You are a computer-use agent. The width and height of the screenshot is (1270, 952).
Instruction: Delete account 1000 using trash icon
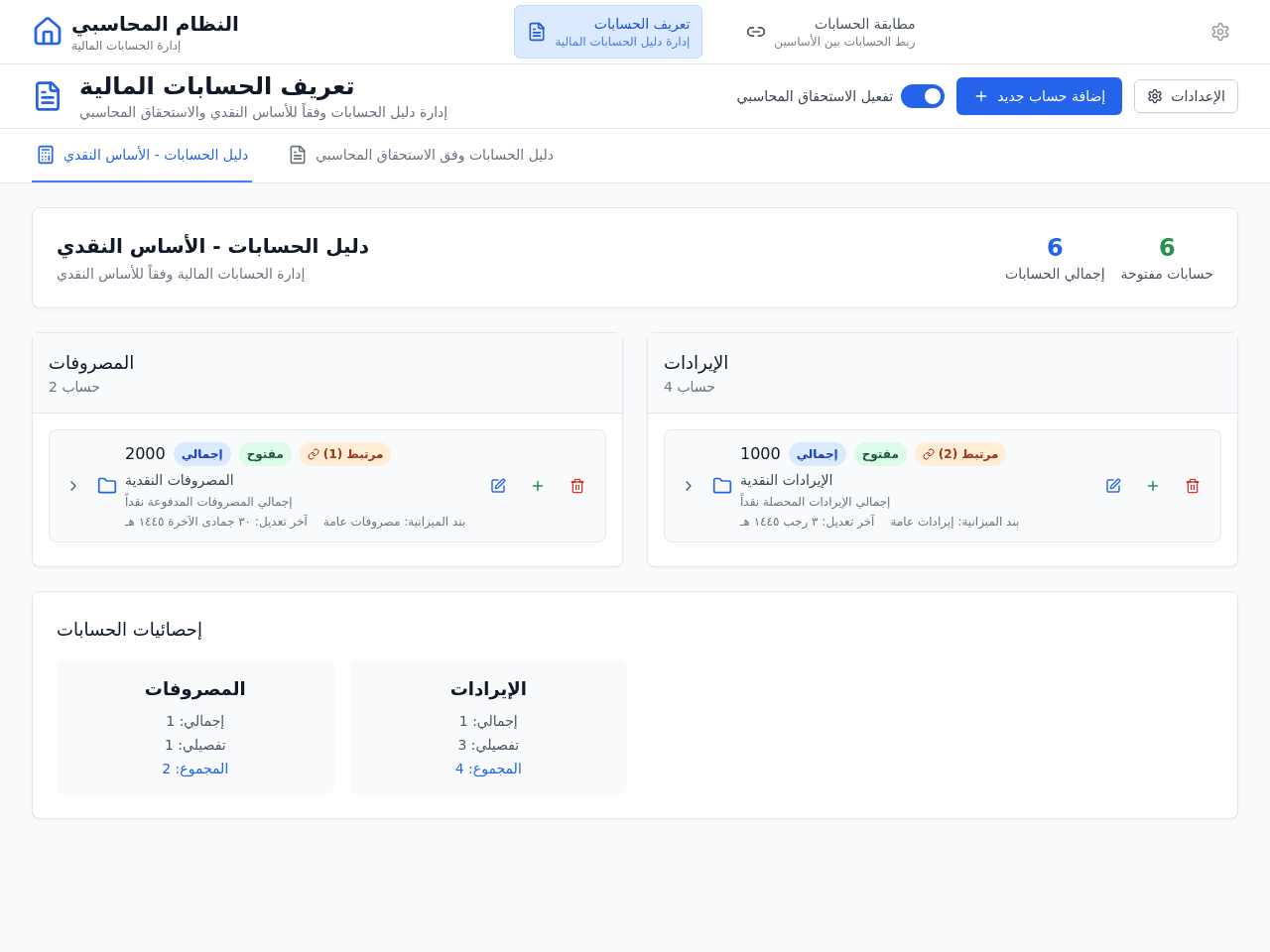(x=1193, y=486)
